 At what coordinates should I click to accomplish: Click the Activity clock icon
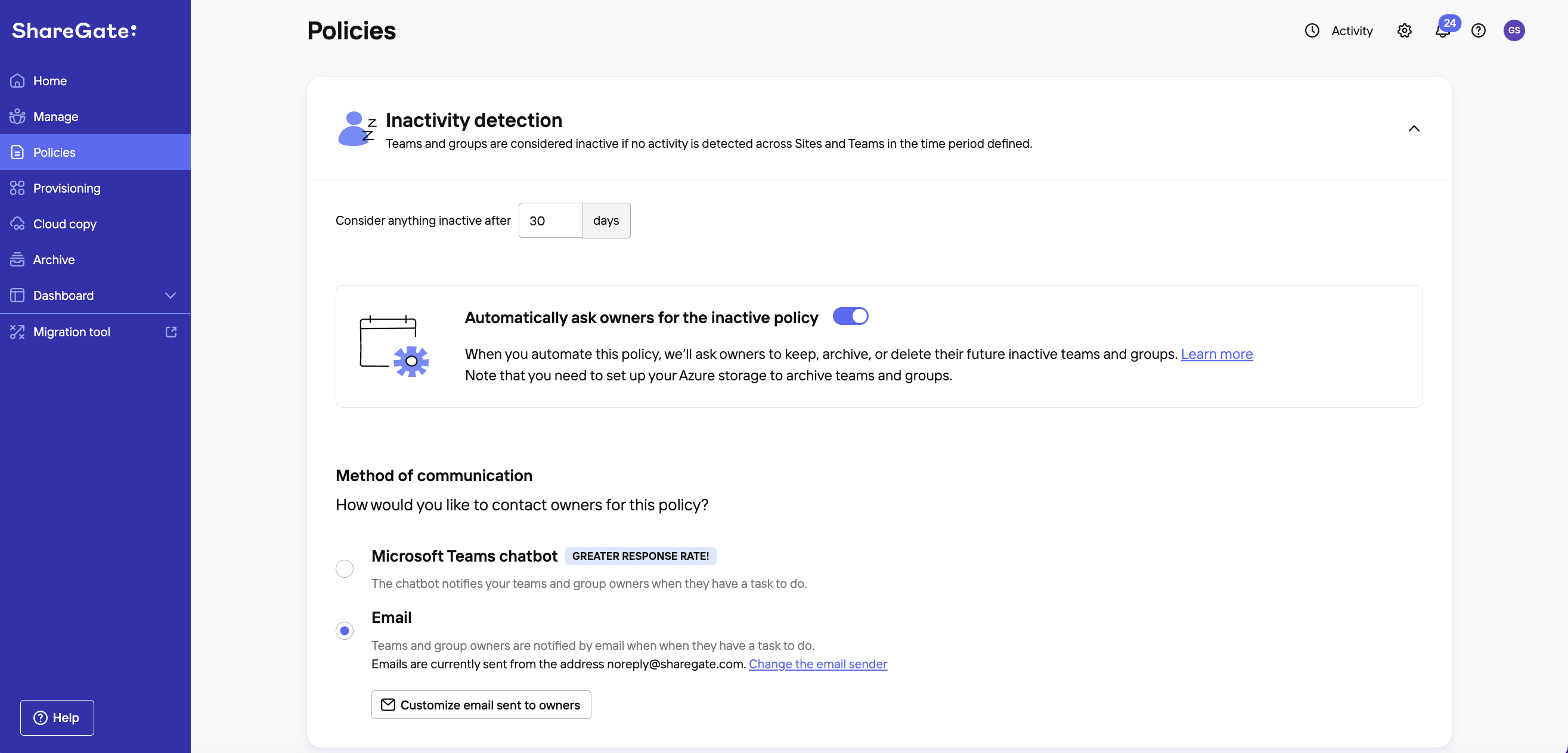tap(1312, 30)
